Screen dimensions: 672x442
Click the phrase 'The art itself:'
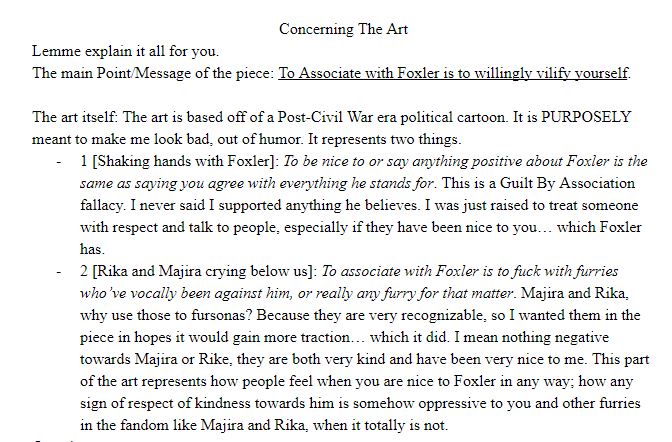(75, 117)
